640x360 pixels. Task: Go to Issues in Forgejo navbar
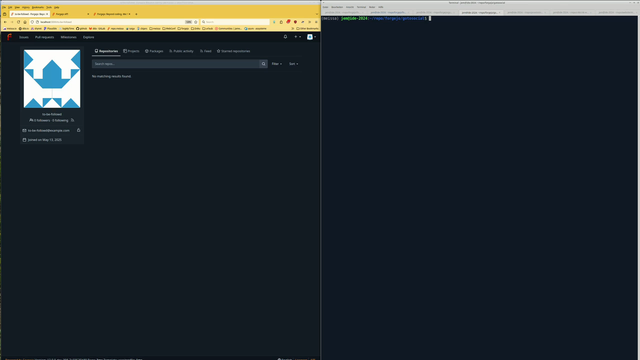[x=24, y=37]
